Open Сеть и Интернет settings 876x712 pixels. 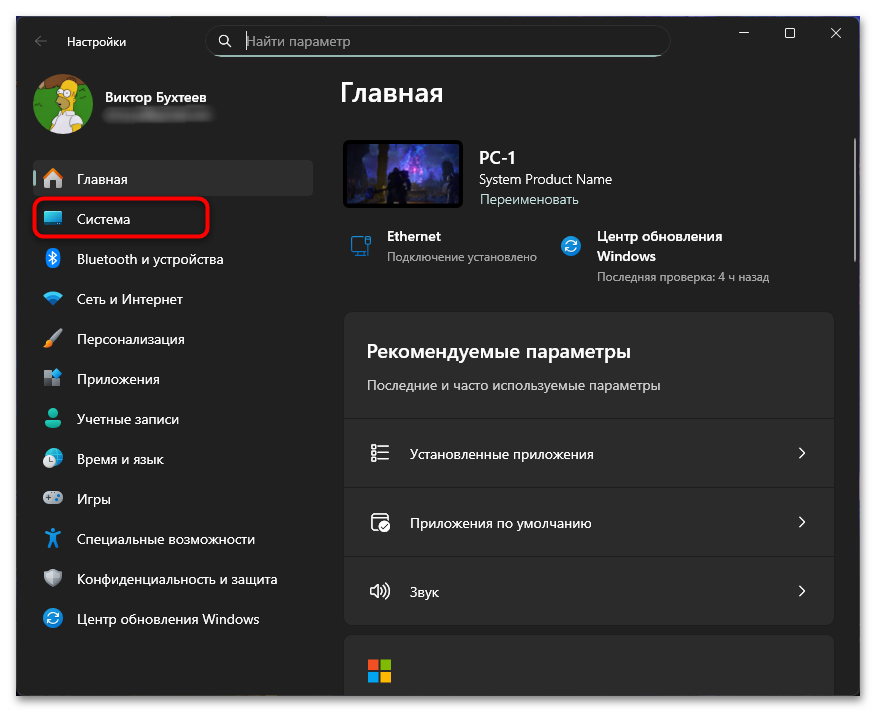[x=173, y=299]
